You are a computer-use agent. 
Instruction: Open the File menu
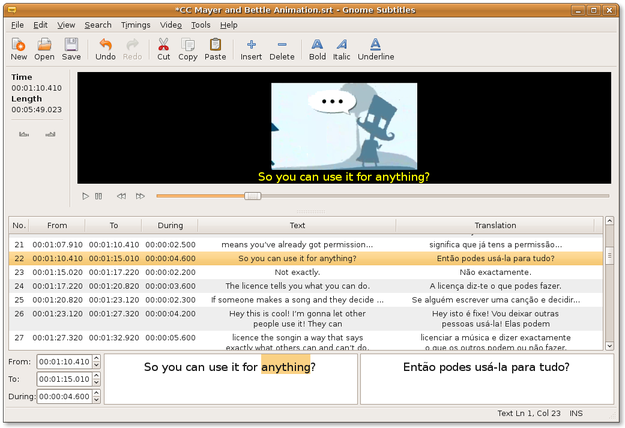point(17,25)
